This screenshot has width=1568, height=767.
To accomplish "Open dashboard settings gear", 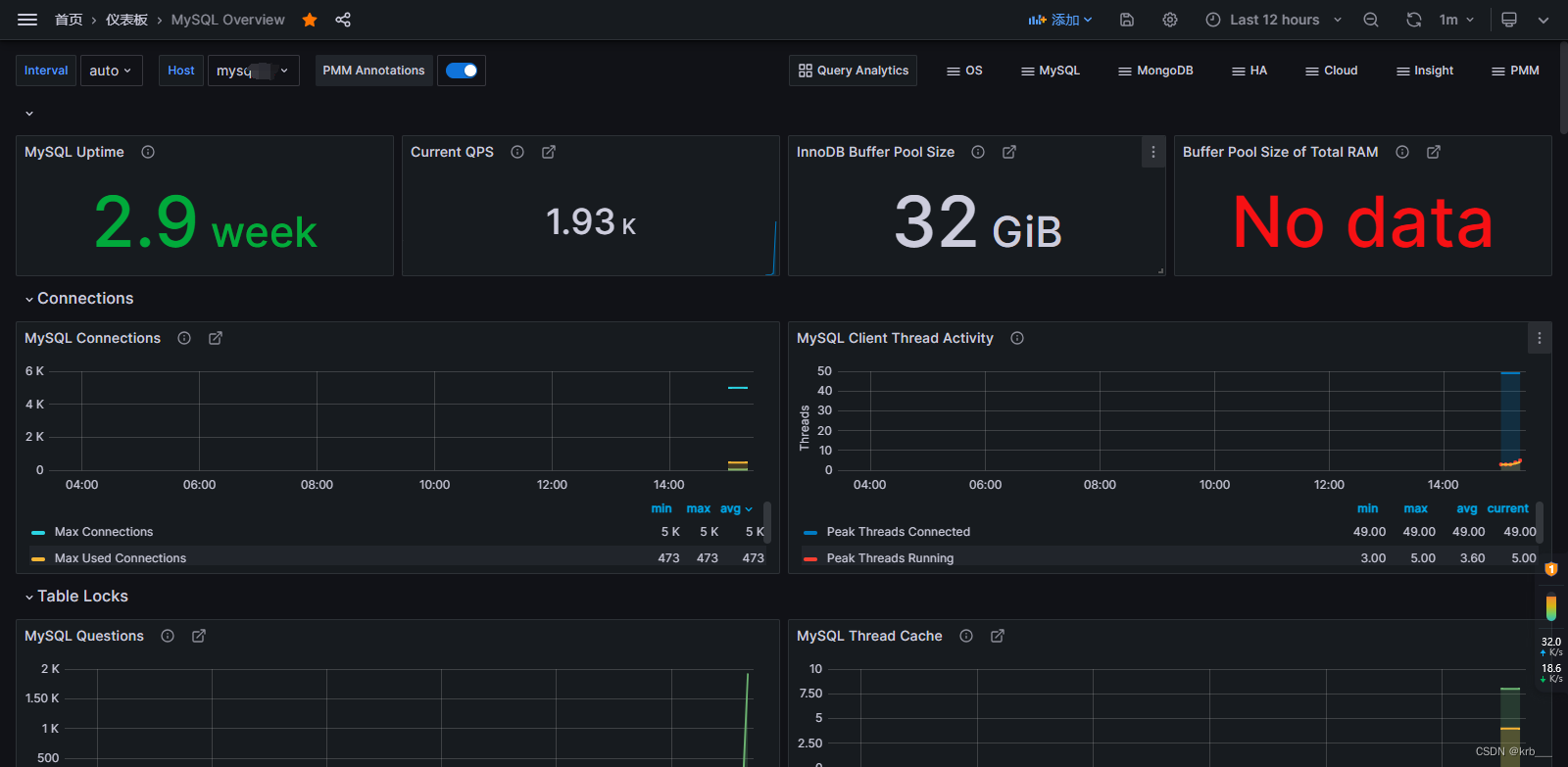I will pyautogui.click(x=1170, y=20).
